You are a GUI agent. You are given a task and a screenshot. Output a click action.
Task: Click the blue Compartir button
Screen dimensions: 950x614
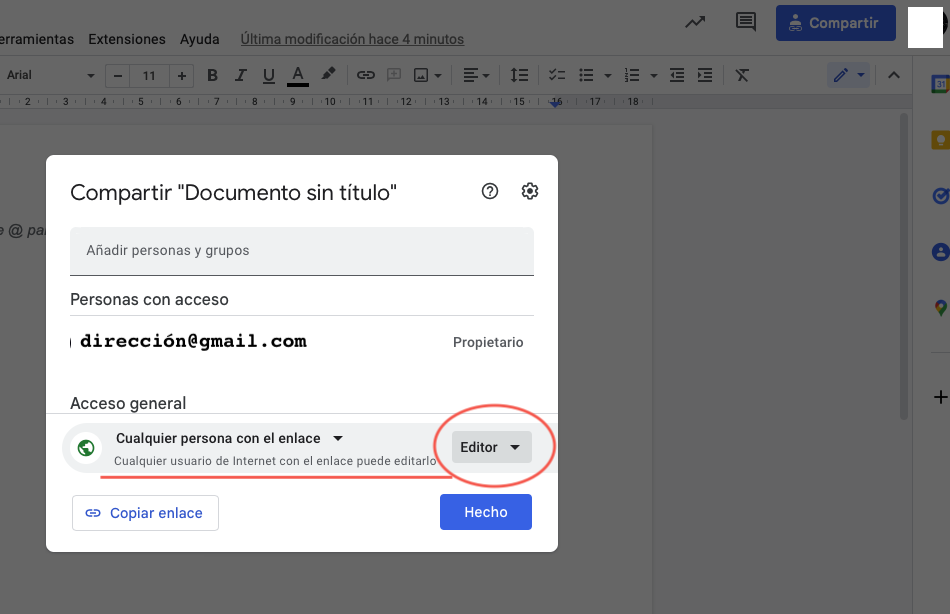click(835, 23)
